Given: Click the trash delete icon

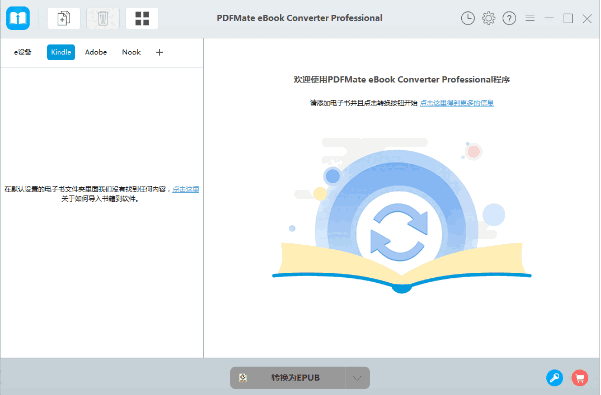Looking at the screenshot, I should click(x=103, y=18).
